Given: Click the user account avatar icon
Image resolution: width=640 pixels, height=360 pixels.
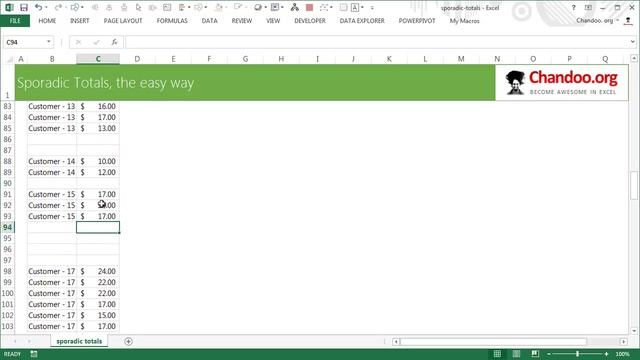Looking at the screenshot, I should click(628, 21).
